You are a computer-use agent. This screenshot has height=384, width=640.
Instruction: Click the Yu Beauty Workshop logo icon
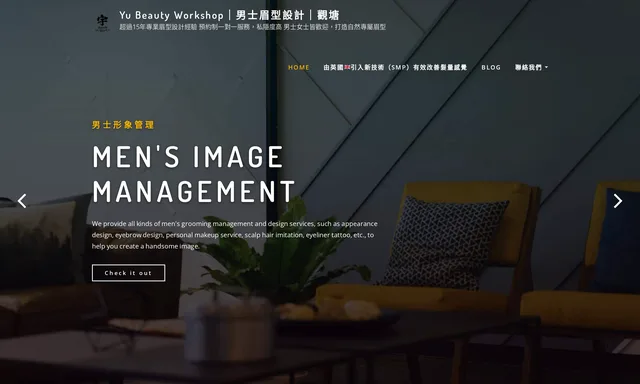[x=102, y=23]
